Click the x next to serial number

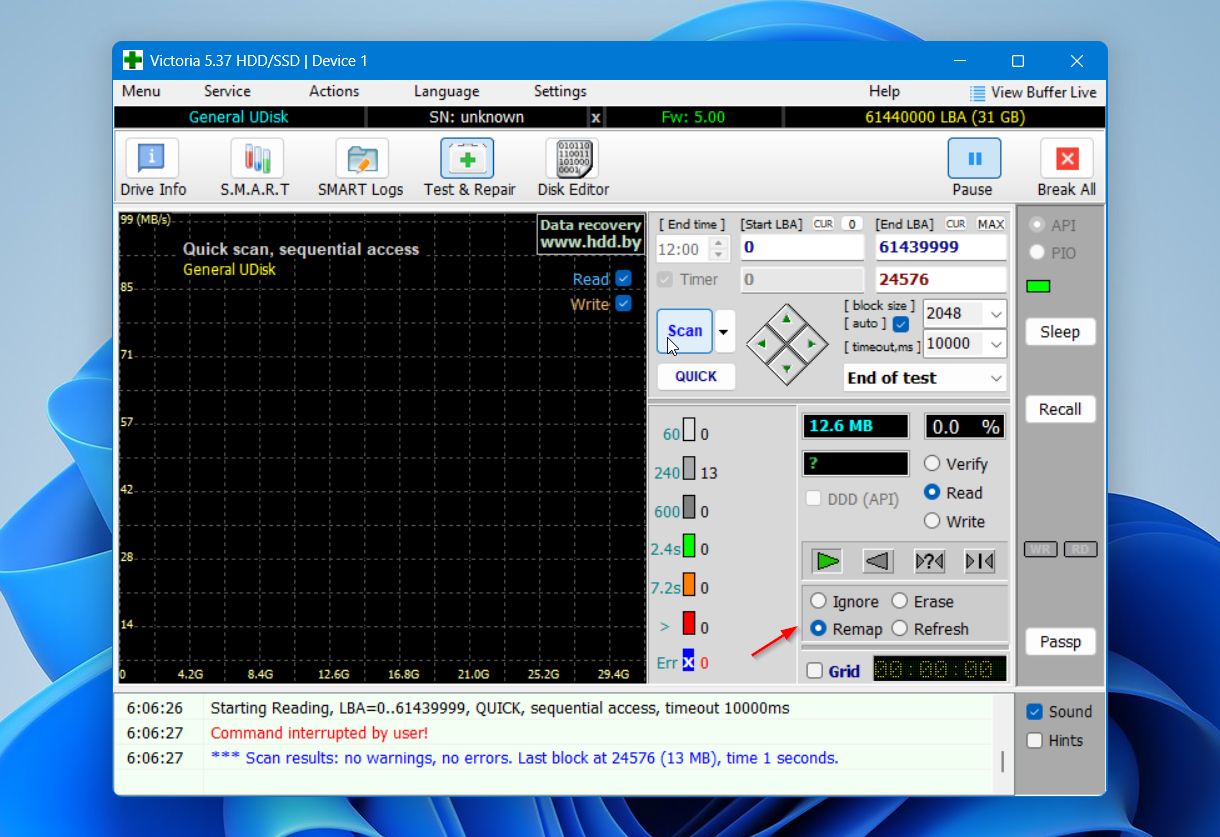[596, 118]
